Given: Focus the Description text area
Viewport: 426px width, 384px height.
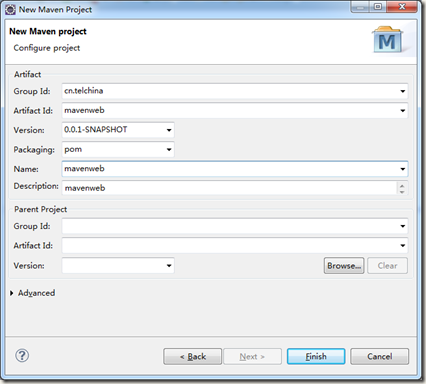Looking at the screenshot, I should coord(229,188).
